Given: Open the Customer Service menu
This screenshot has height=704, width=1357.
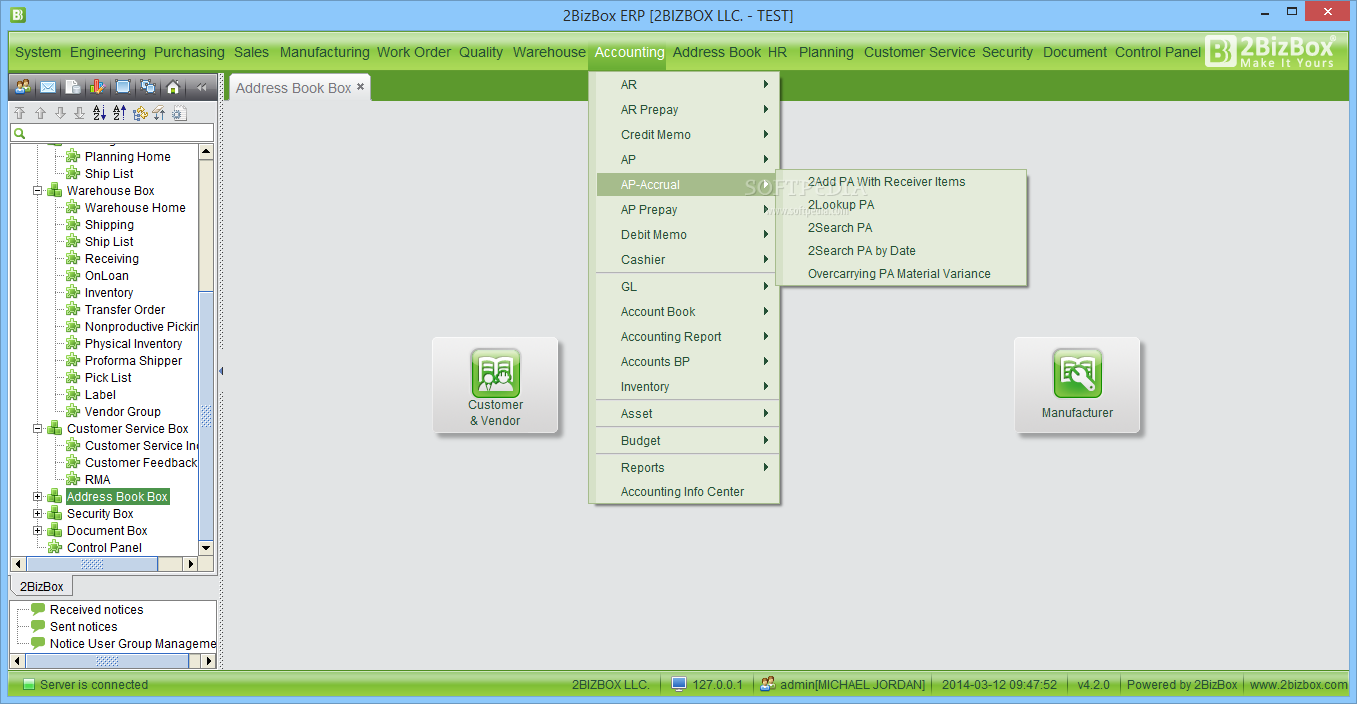Looking at the screenshot, I should [919, 52].
